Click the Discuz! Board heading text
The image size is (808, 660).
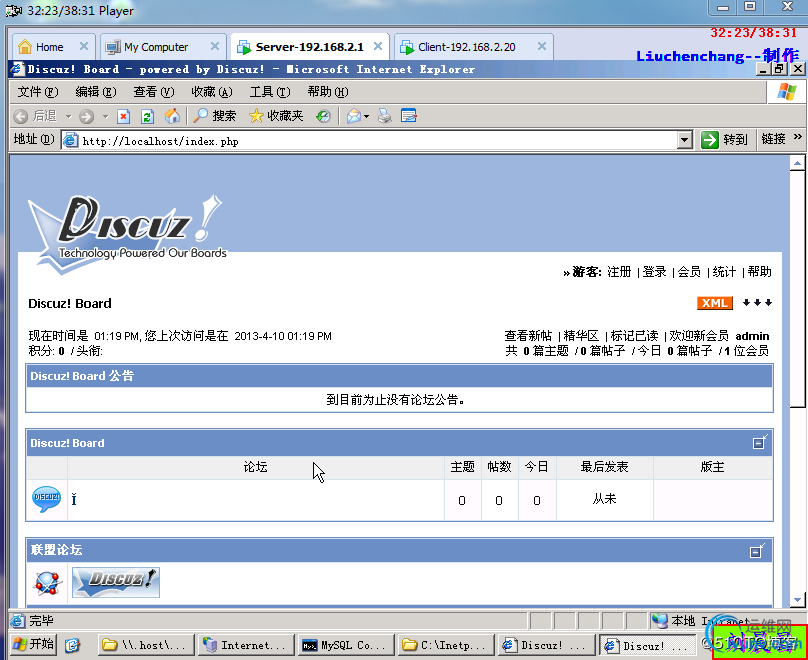[70, 303]
